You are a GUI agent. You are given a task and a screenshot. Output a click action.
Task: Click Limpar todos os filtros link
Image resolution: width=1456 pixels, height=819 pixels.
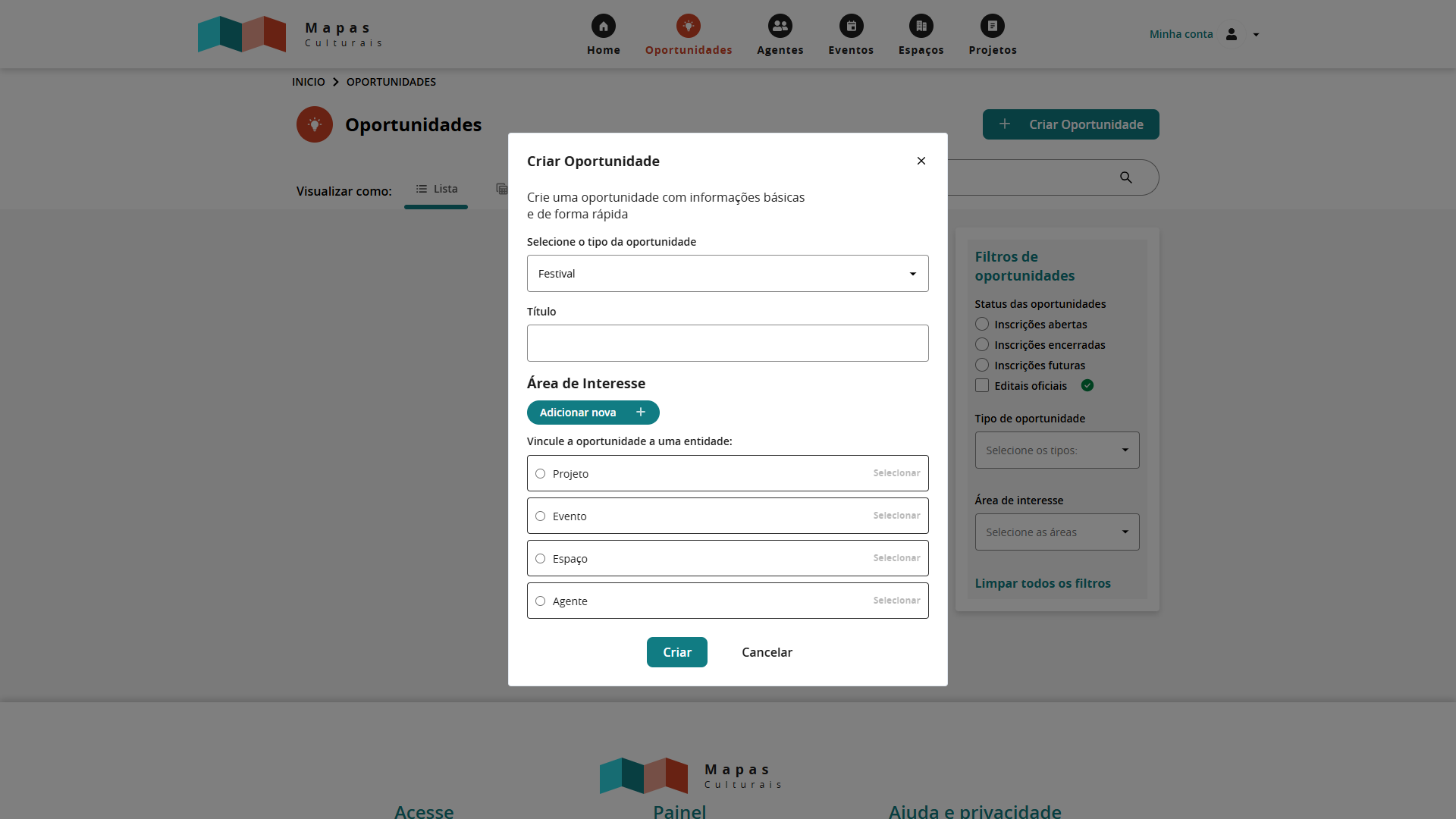pos(1042,583)
